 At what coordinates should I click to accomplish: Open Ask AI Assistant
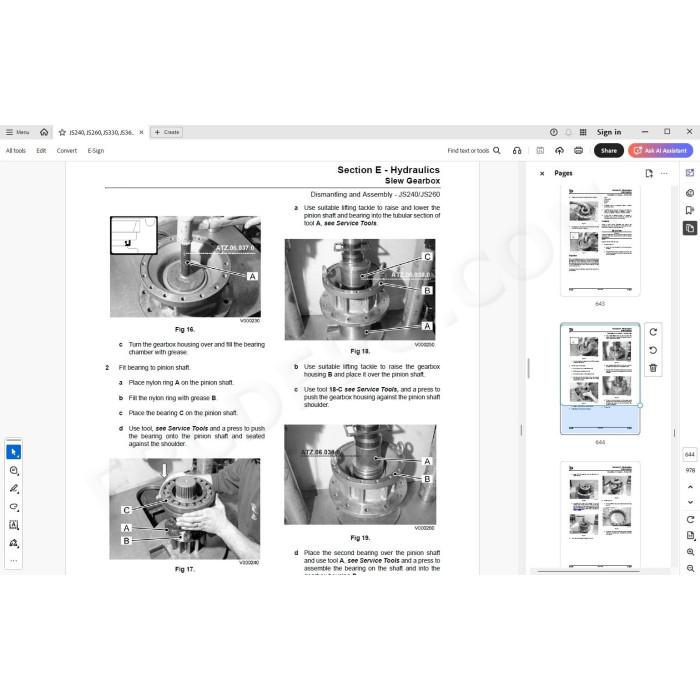coord(660,151)
